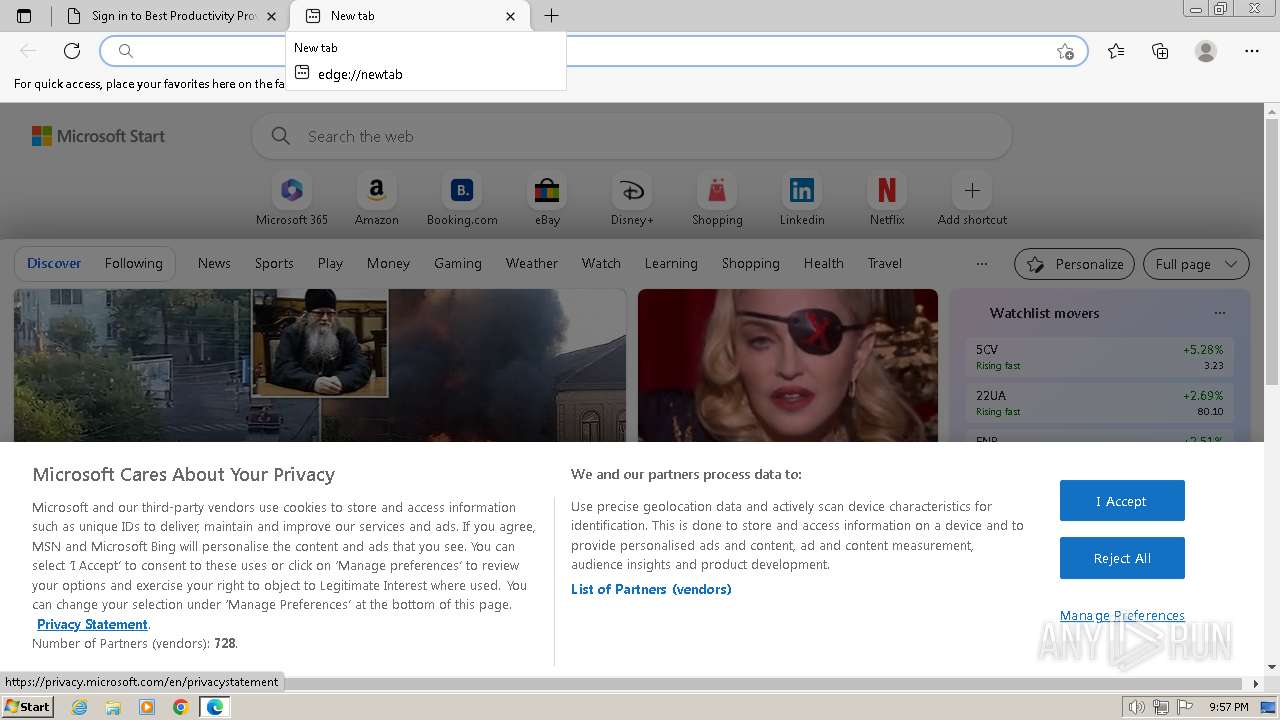Launch Chrome from taskbar
Viewport: 1280px width, 720px height.
(180, 707)
